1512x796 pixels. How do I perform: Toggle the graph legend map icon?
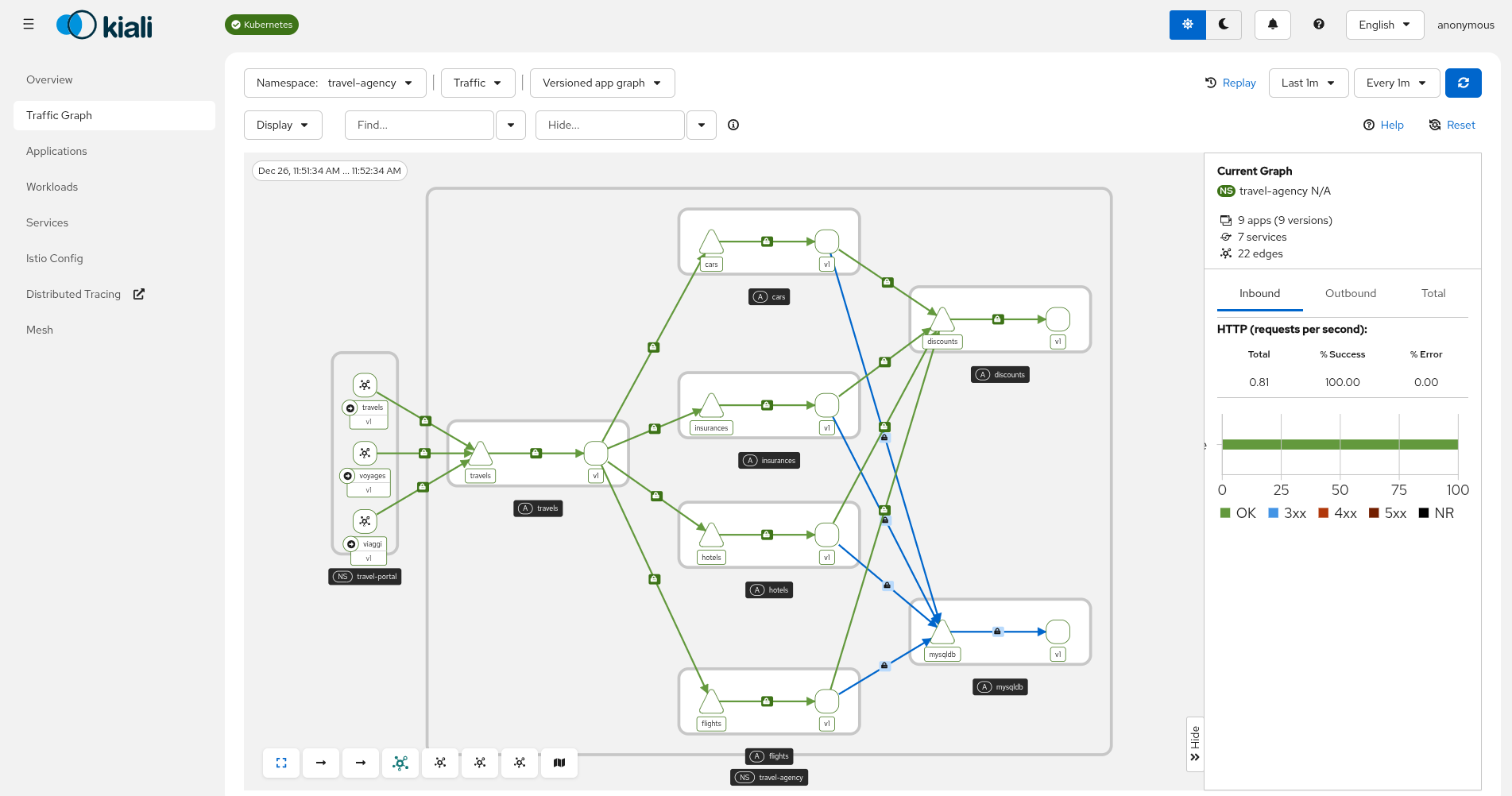[x=559, y=763]
